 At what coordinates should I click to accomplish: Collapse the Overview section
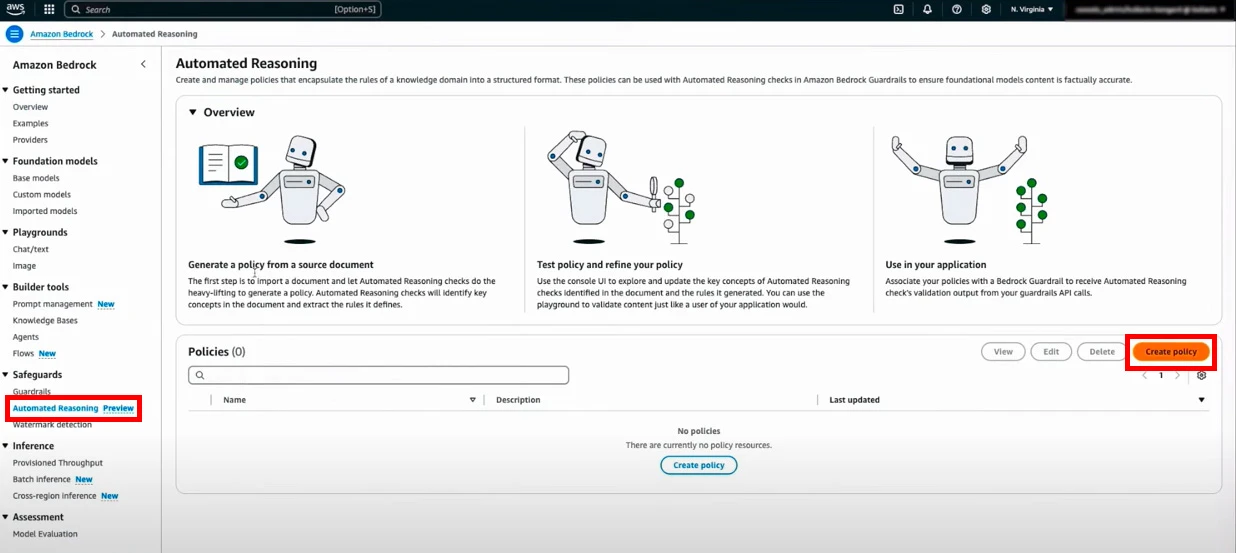click(x=193, y=113)
